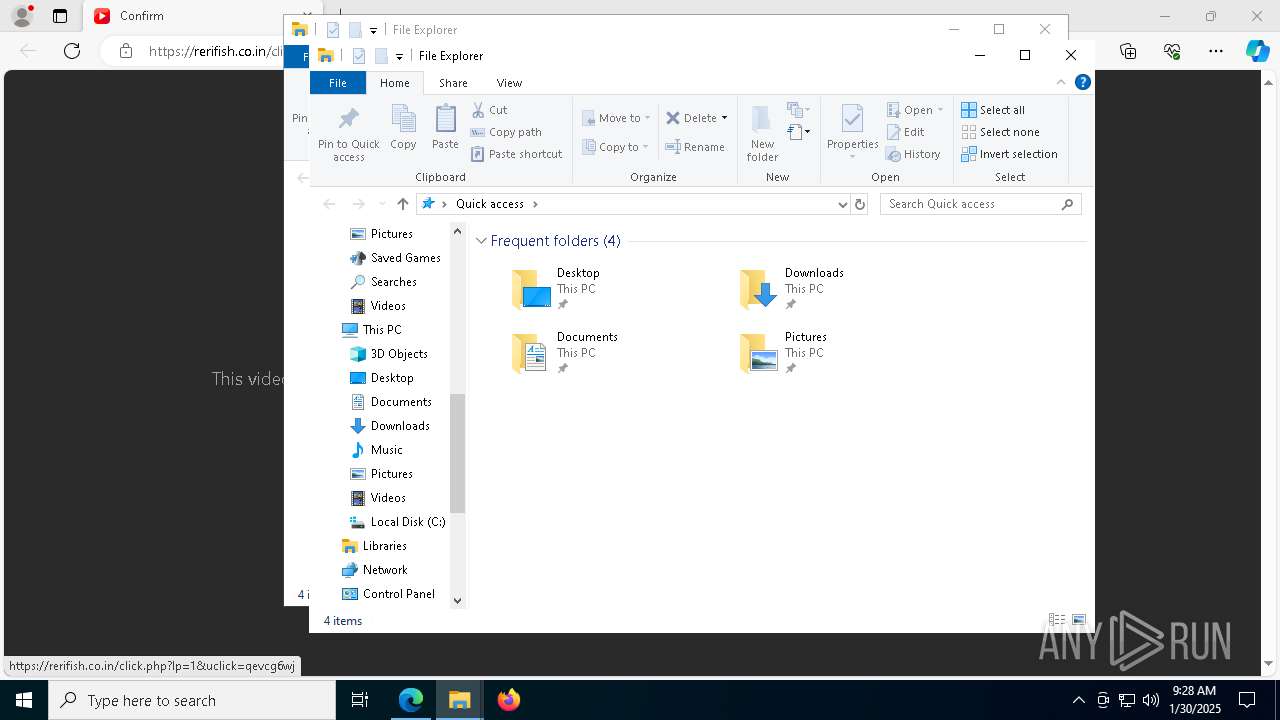
Task: Click Quick access in the address path
Action: point(490,204)
